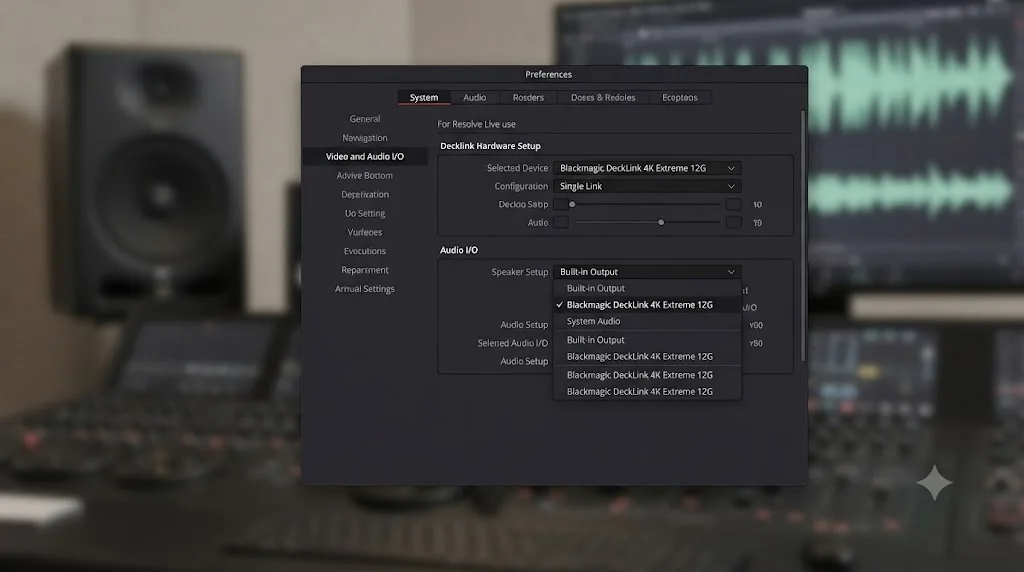Image resolution: width=1024 pixels, height=572 pixels.
Task: Click the Speaker Setup chevron arrow
Action: click(x=731, y=272)
